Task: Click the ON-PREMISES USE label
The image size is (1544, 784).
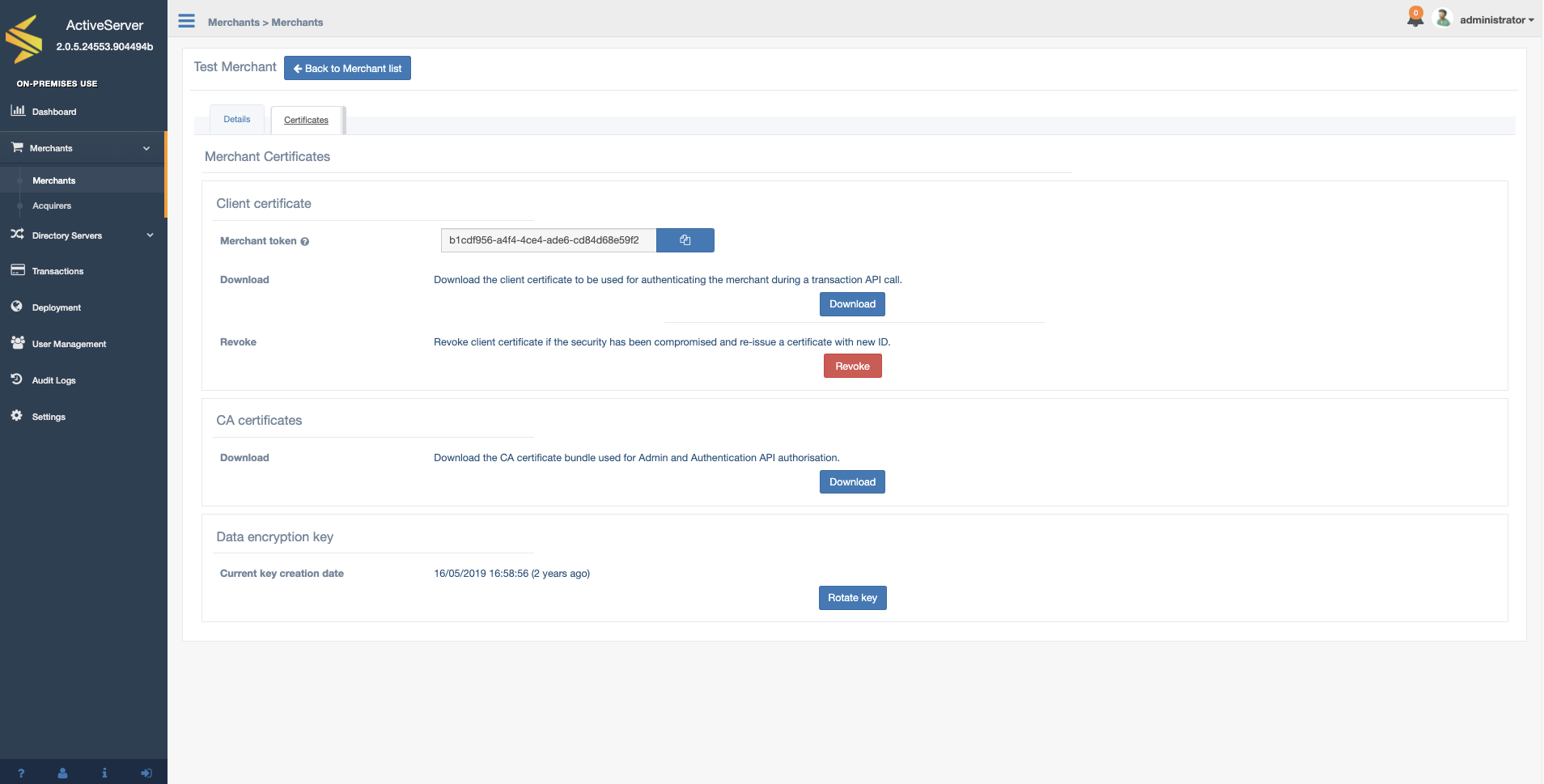Action: pyautogui.click(x=57, y=83)
